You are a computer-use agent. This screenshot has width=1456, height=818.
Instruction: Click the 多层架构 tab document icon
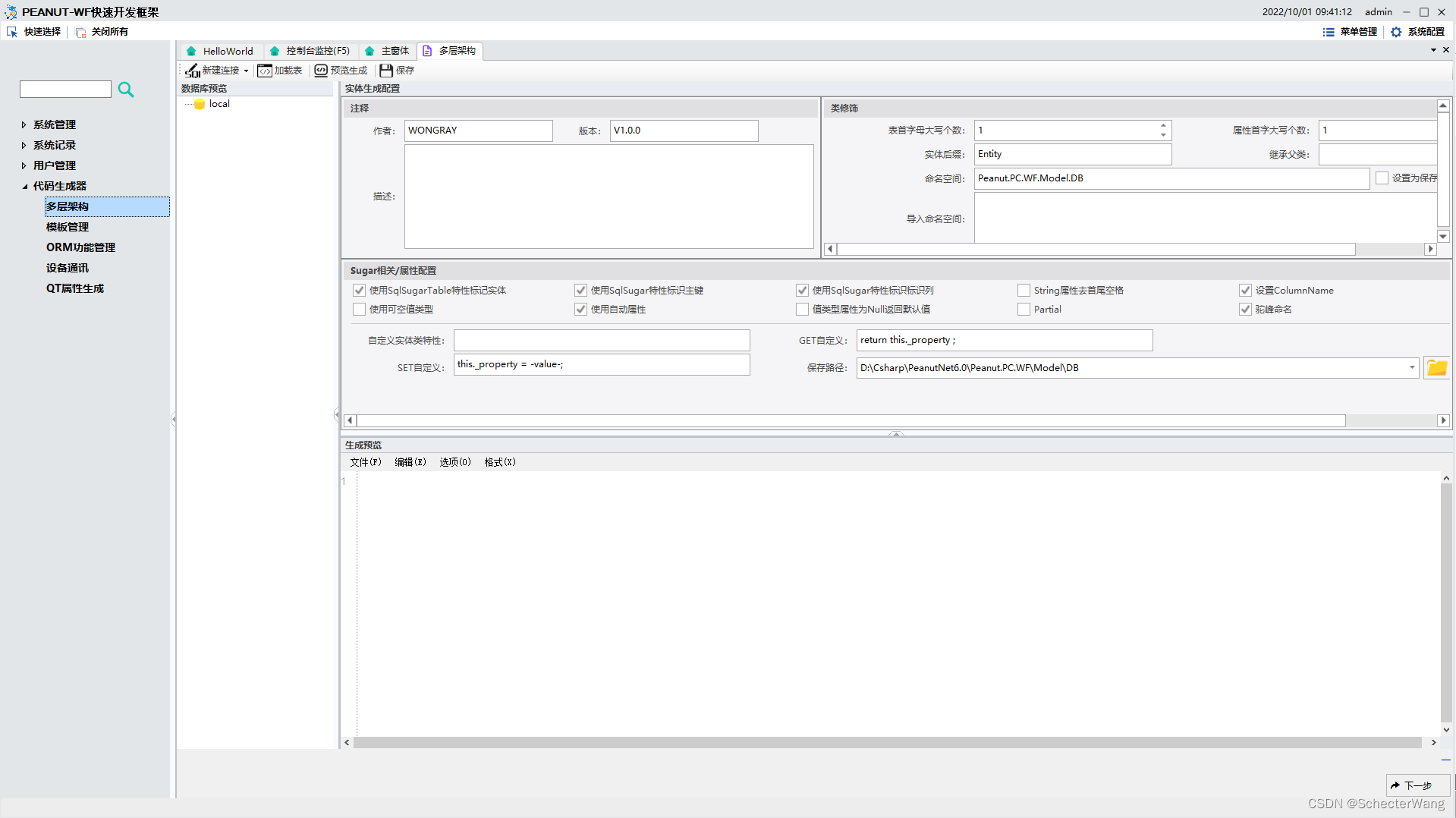pos(427,51)
